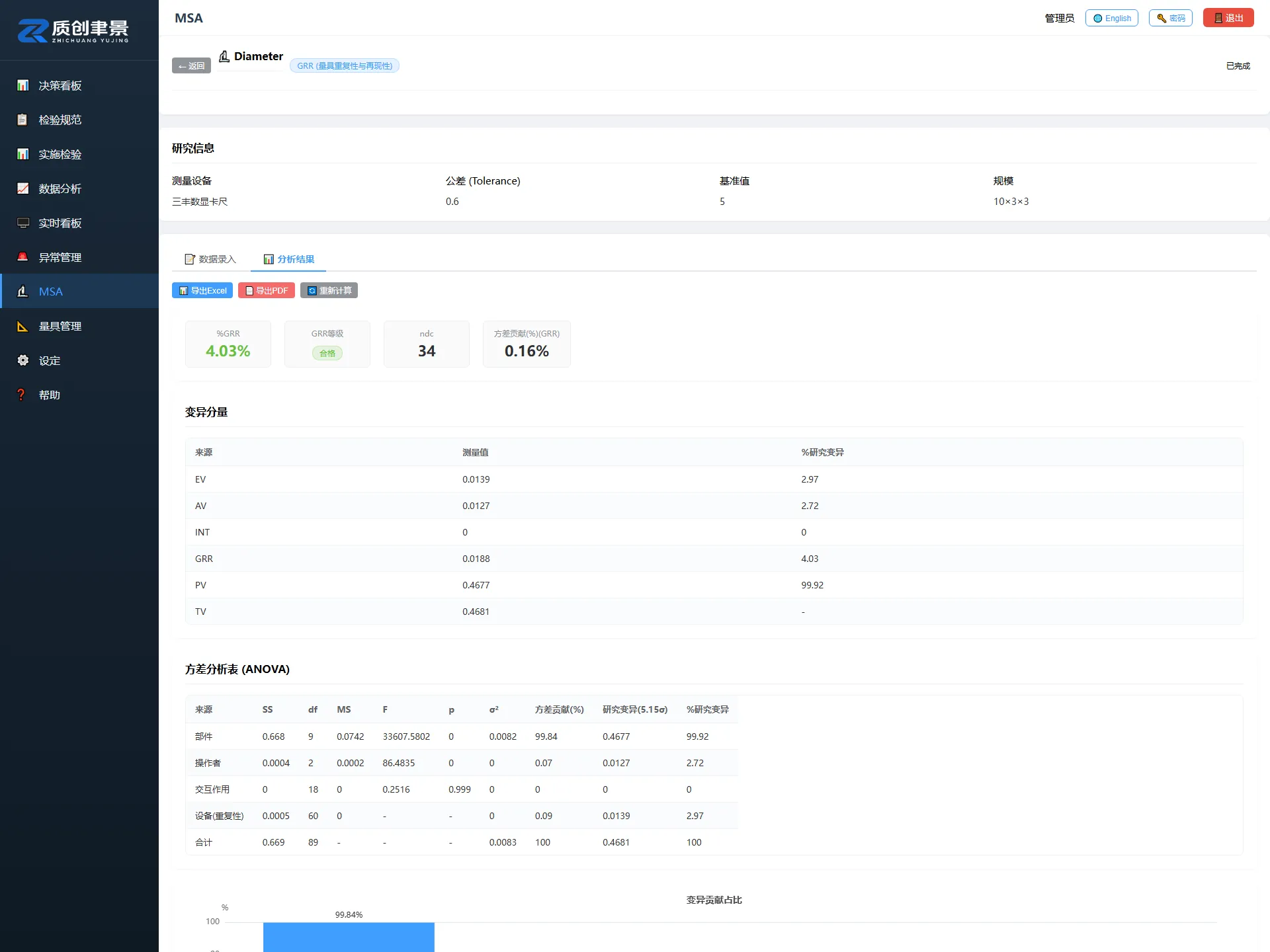Viewport: 1270px width, 952px height.
Task: Click the 方差贡献 0.16% card
Action: pos(527,344)
